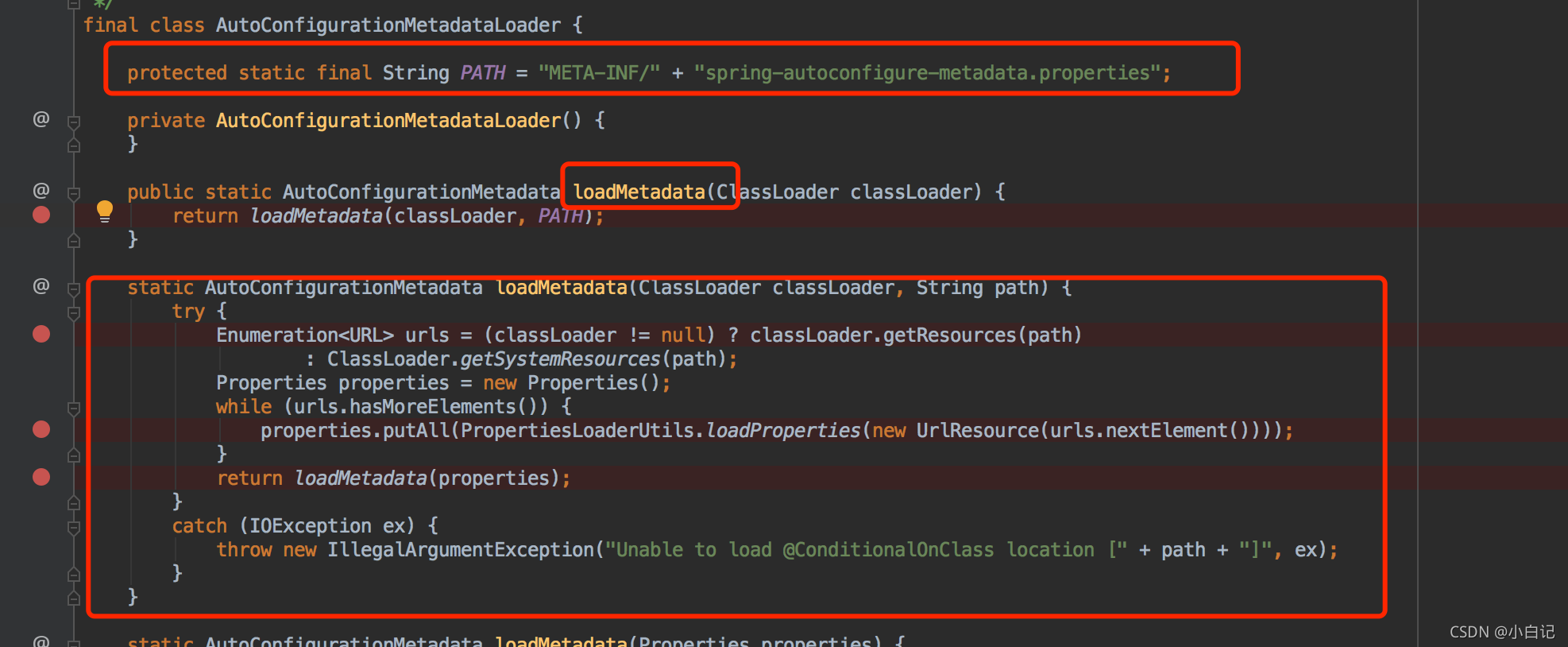Viewport: 1568px width, 647px height.
Task: Toggle breakpoint on properties.putAll line
Action: pyautogui.click(x=41, y=429)
